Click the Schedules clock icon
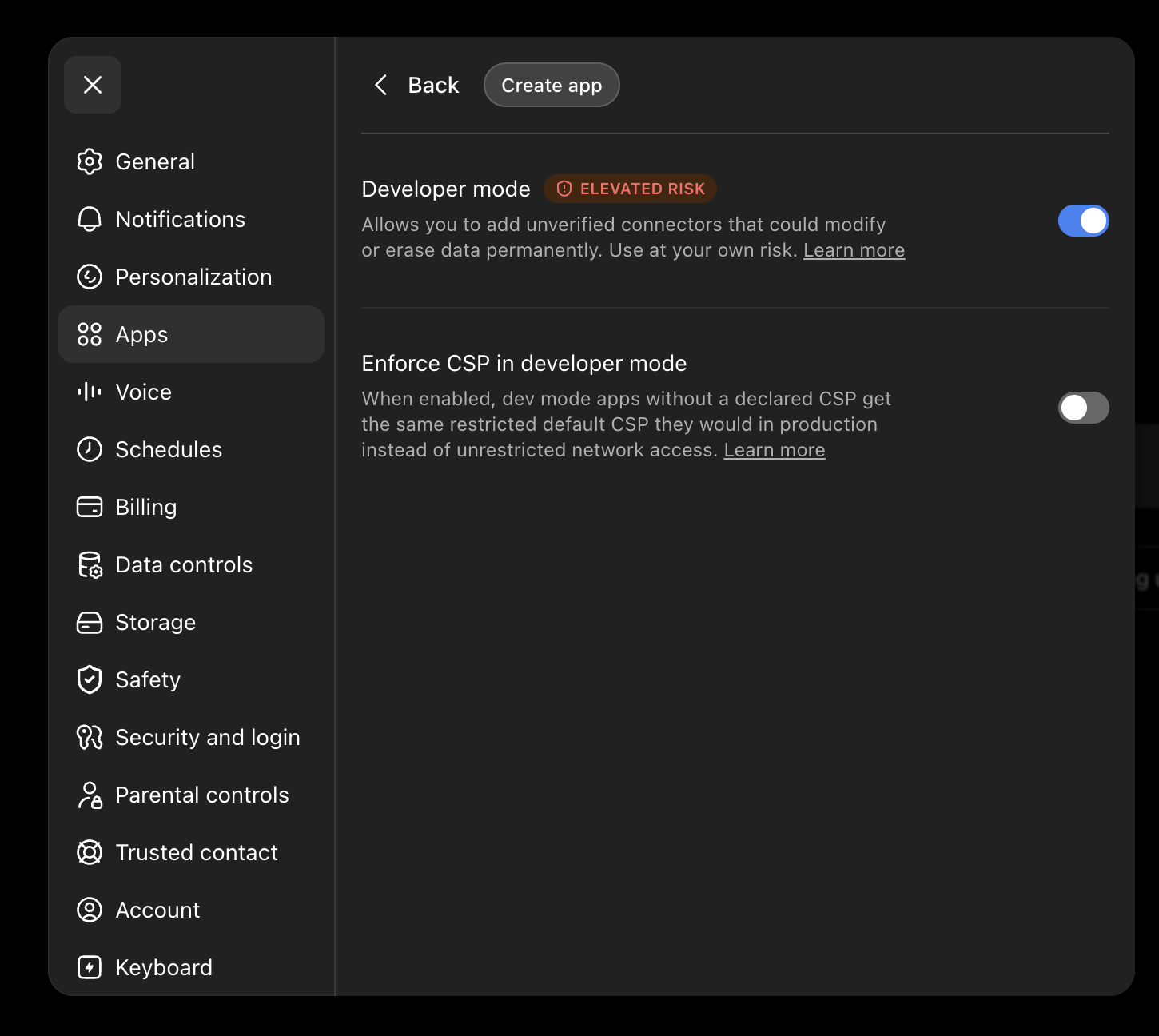Viewport: 1159px width, 1036px height. coord(90,449)
